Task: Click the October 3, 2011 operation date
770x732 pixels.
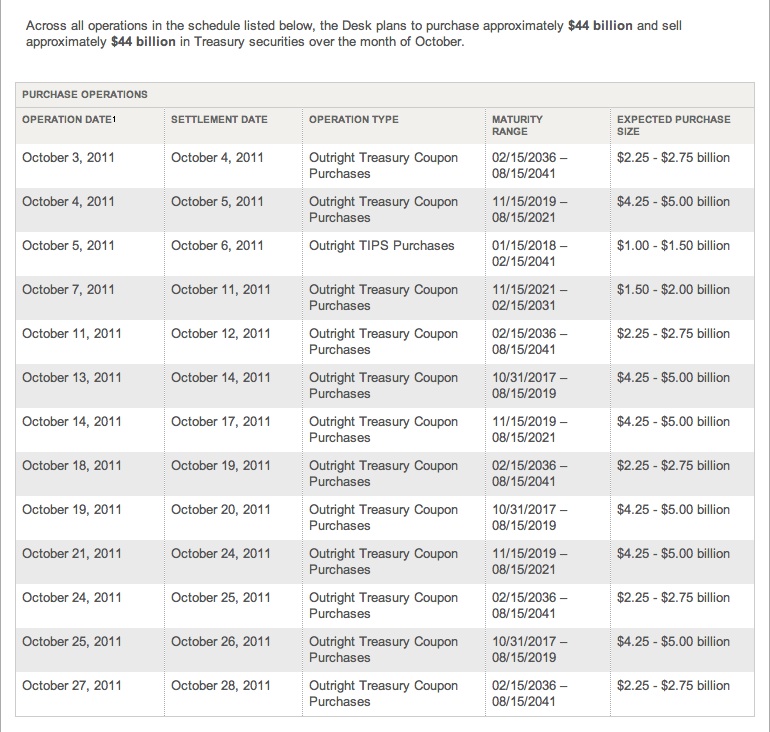Action: click(x=68, y=158)
